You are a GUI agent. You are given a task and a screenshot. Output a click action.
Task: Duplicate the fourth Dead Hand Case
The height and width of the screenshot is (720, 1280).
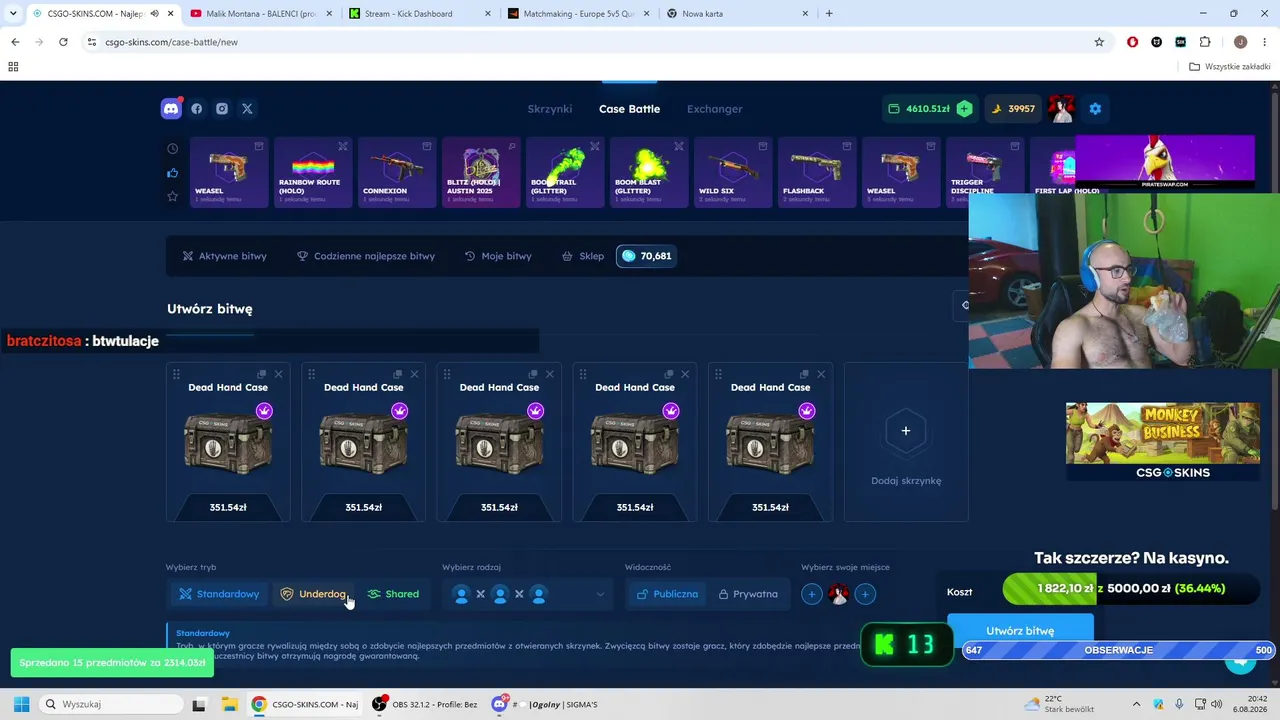pos(668,374)
